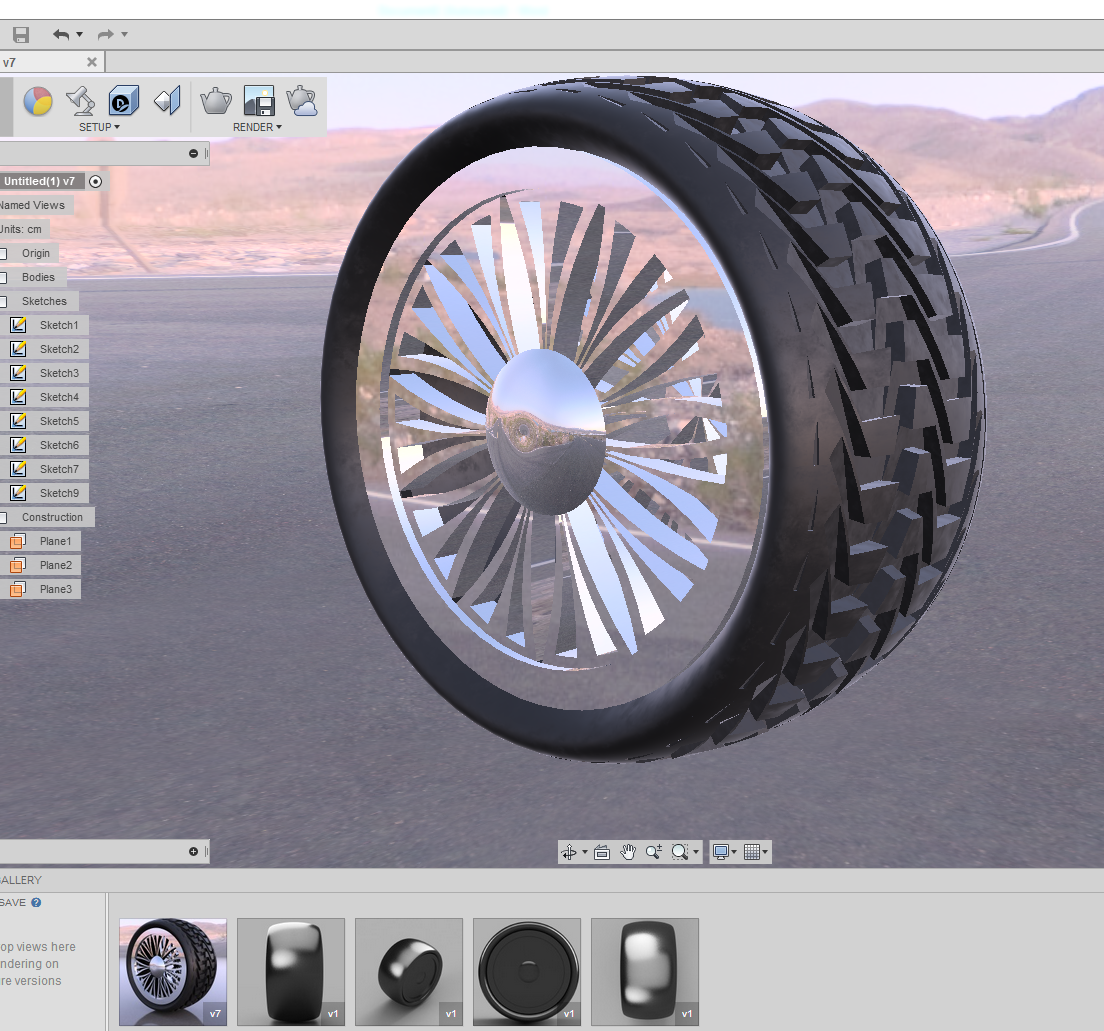This screenshot has width=1104, height=1031.
Task: Toggle visibility of Bodies in the browser
Action: [x=5, y=277]
